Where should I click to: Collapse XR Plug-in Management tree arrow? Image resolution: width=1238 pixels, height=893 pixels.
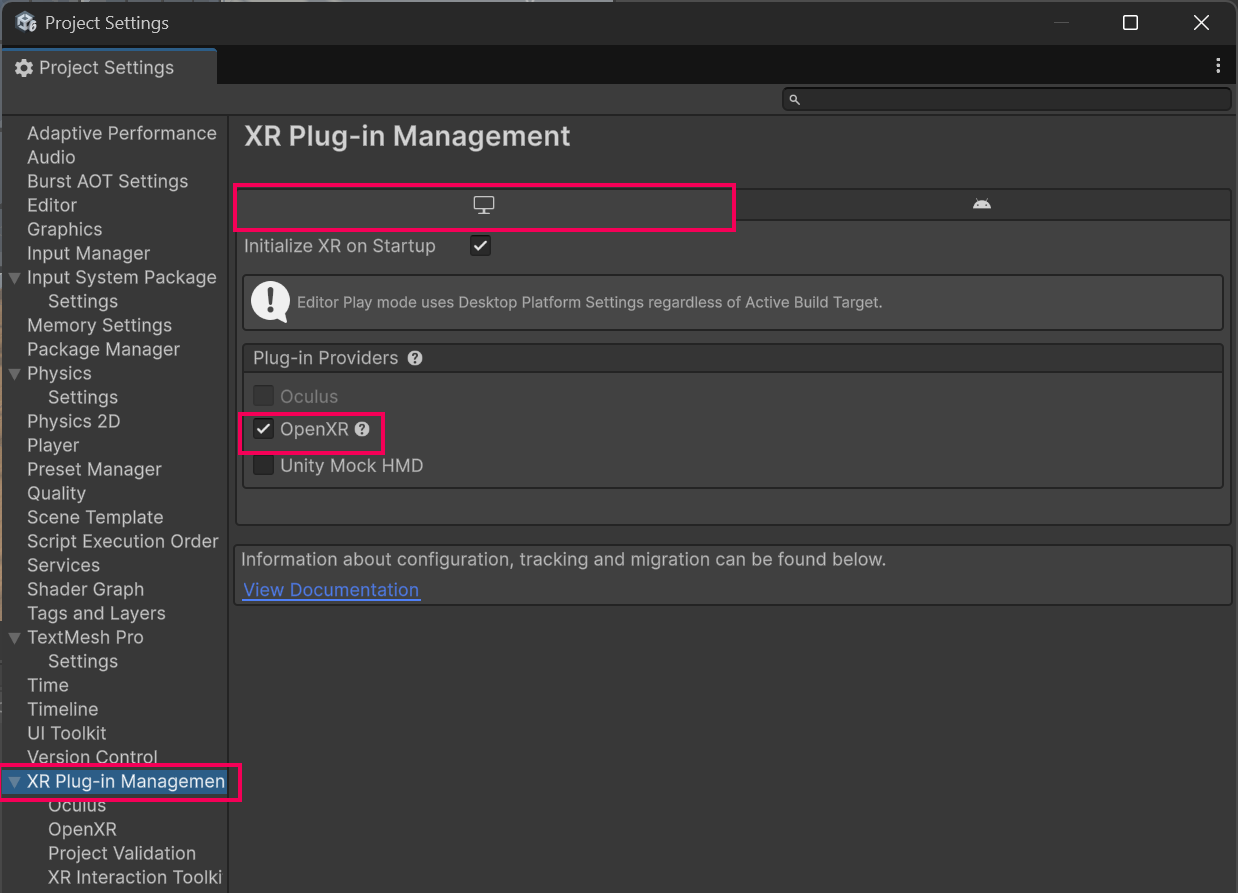click(14, 782)
